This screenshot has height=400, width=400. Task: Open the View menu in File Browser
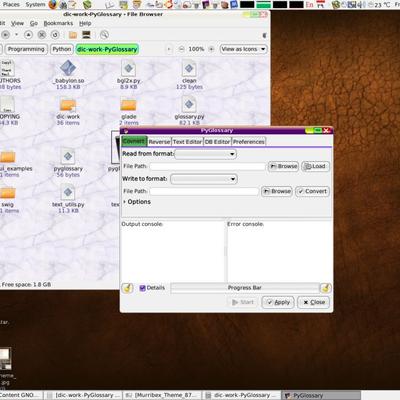click(17, 23)
